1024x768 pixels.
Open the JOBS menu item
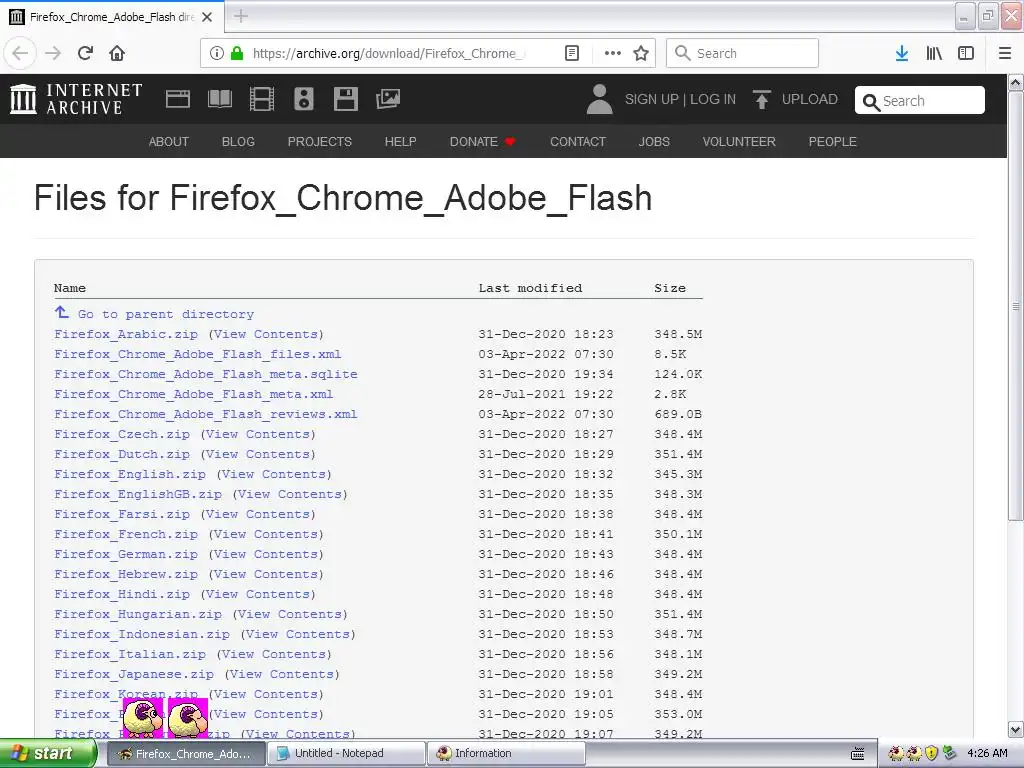coord(654,141)
